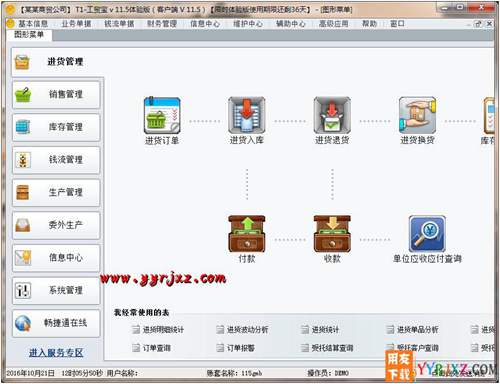
Task: Open 单位应收应付查询 magnifier icon
Action: 427,234
